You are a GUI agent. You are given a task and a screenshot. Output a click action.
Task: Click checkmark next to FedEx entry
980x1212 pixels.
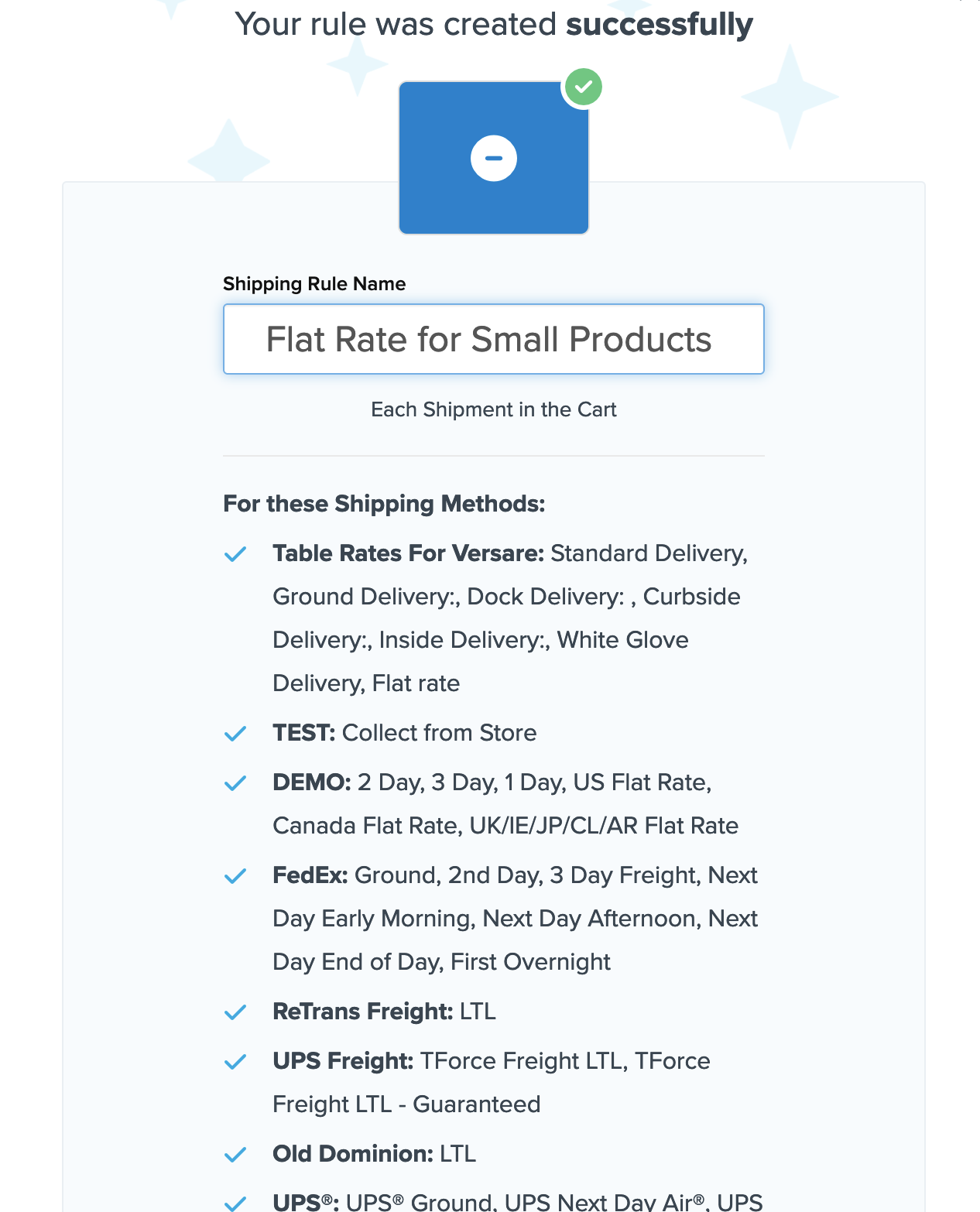235,876
